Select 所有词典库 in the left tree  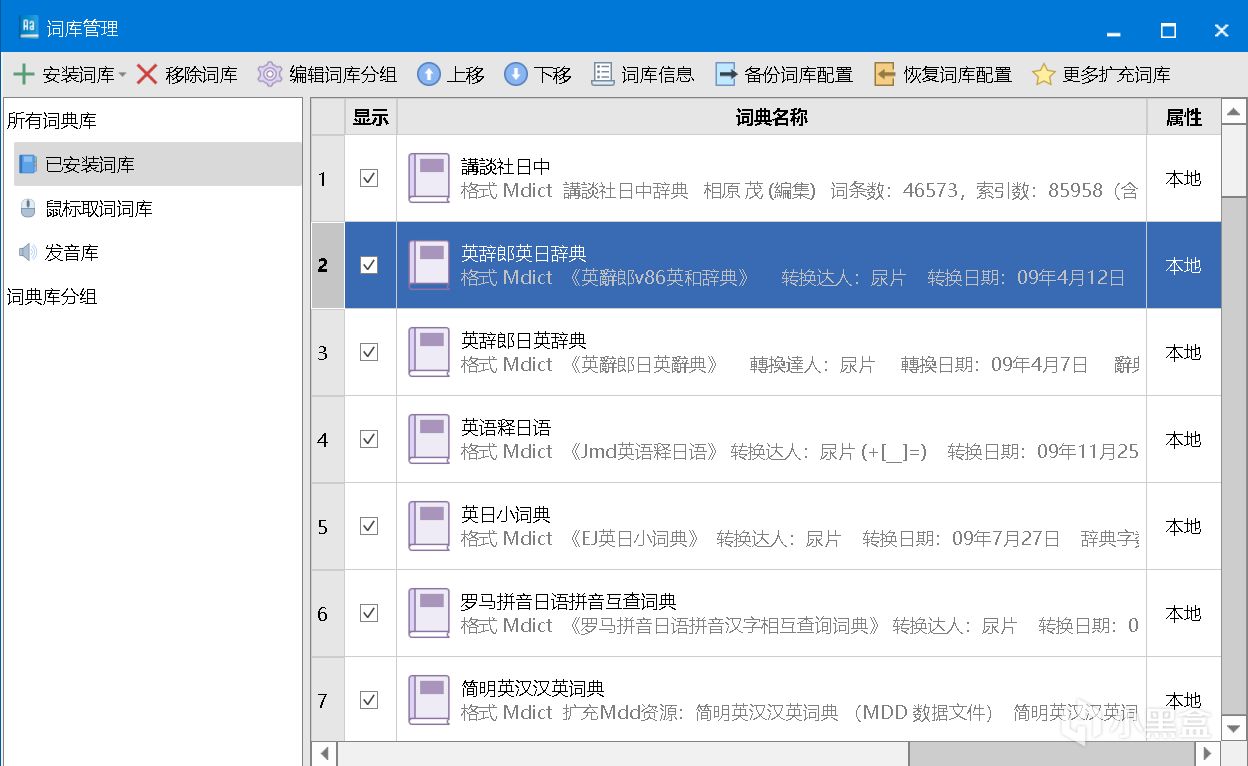coord(52,121)
